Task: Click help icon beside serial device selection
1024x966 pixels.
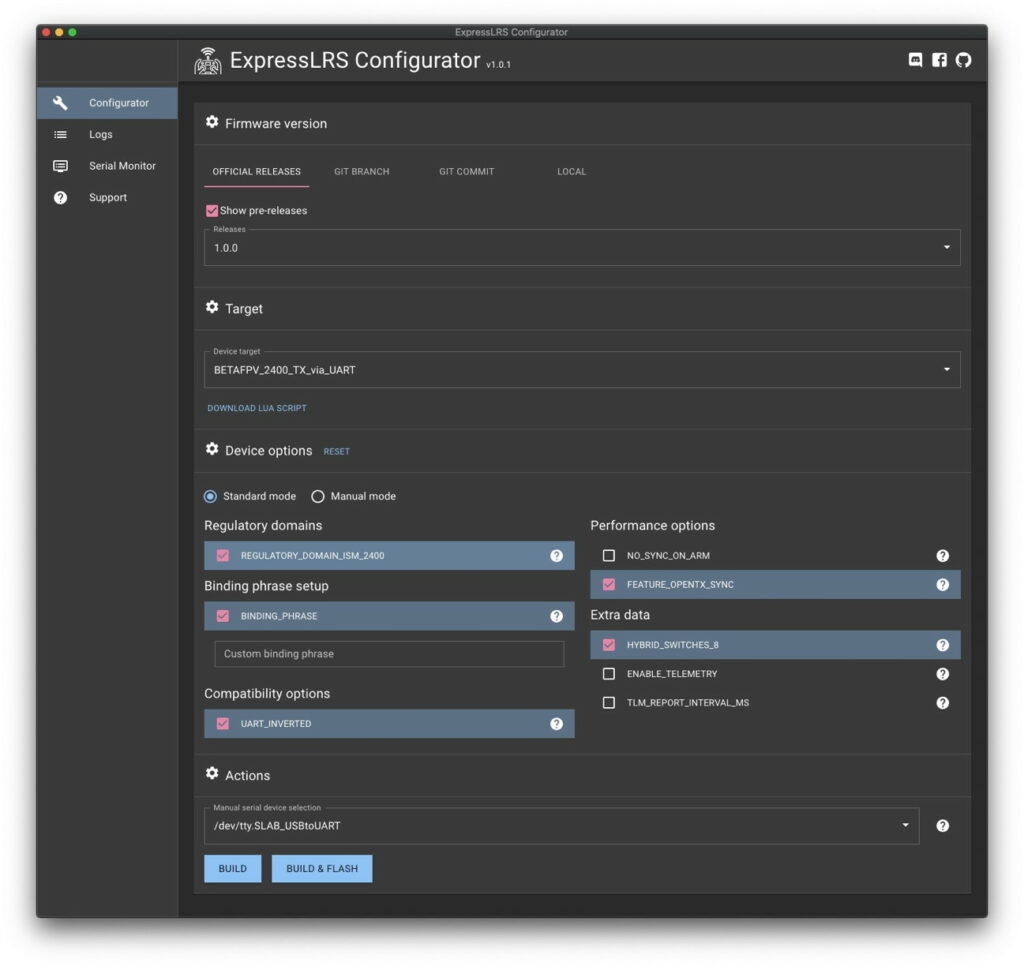Action: tap(942, 826)
